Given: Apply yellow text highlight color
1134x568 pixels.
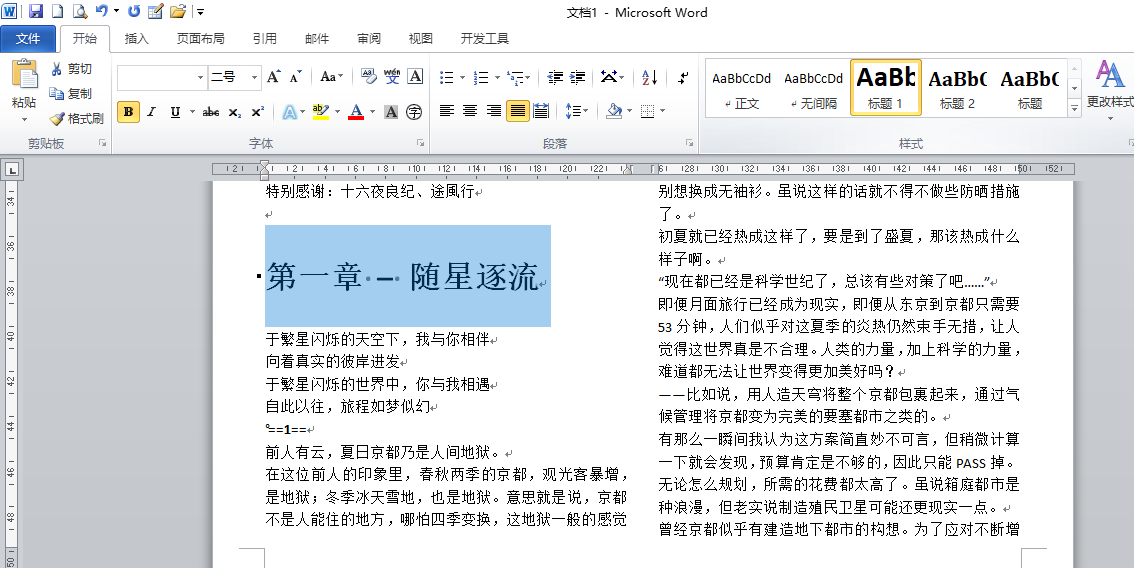Looking at the screenshot, I should tap(320, 111).
